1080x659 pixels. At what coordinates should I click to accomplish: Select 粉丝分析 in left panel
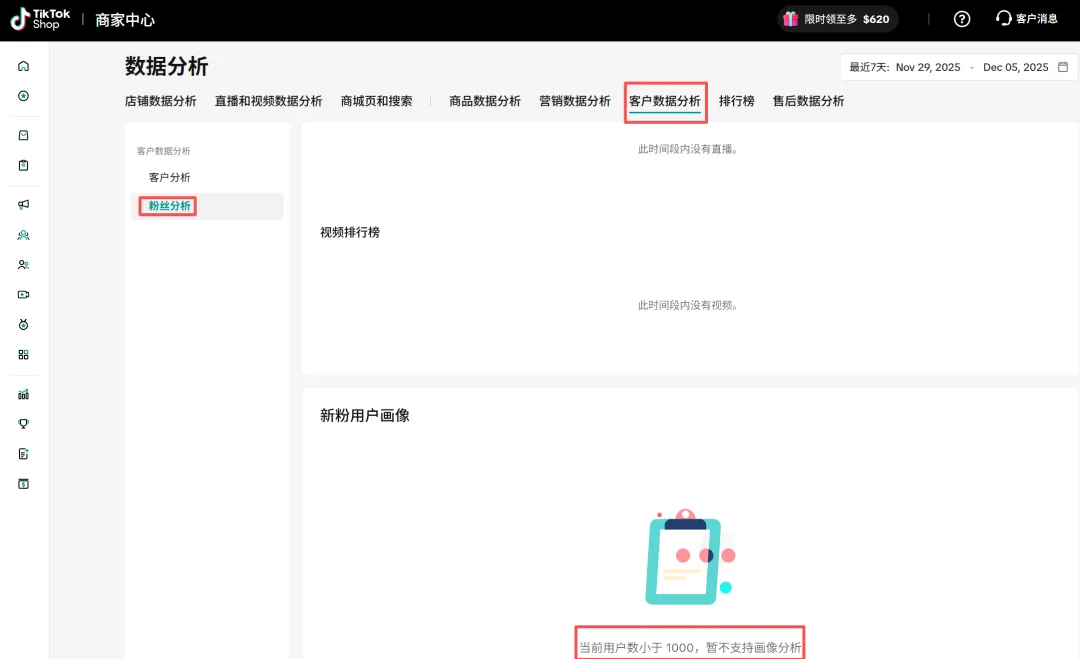[169, 206]
